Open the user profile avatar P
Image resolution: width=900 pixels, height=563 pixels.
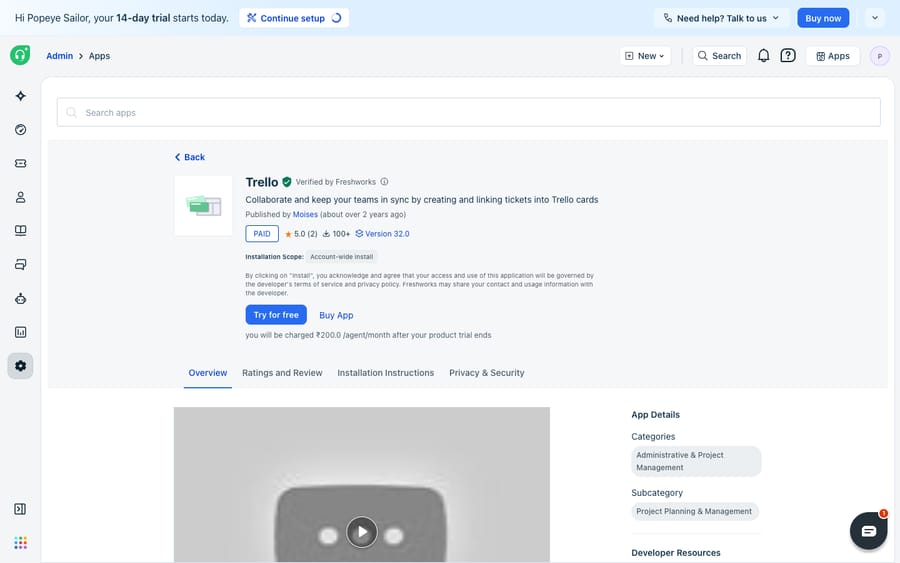pyautogui.click(x=879, y=56)
